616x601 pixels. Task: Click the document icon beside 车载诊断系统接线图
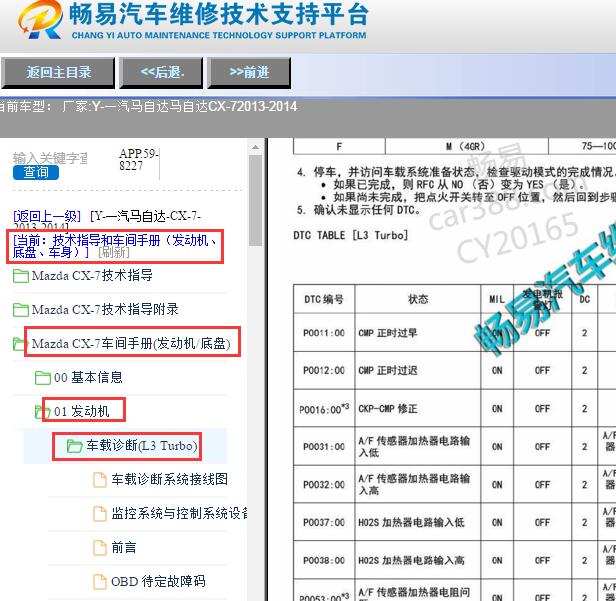coord(99,480)
